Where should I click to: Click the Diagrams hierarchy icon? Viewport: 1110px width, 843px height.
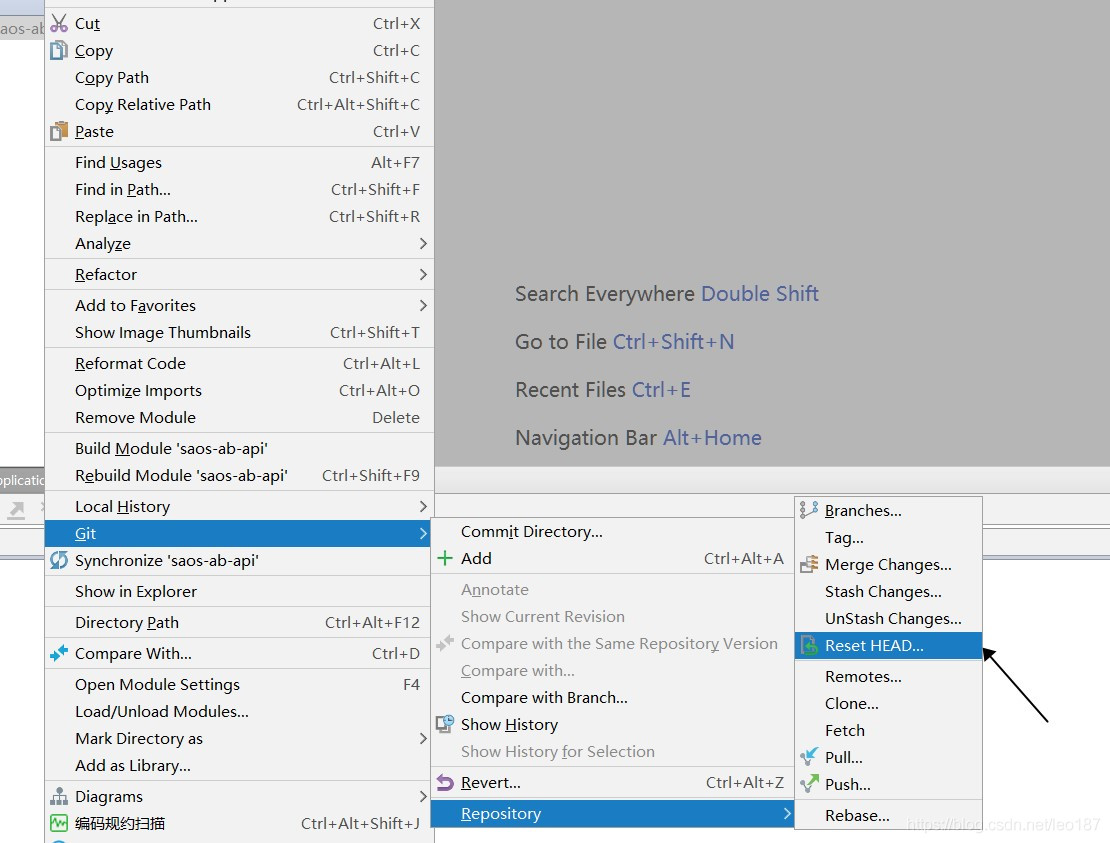click(59, 796)
